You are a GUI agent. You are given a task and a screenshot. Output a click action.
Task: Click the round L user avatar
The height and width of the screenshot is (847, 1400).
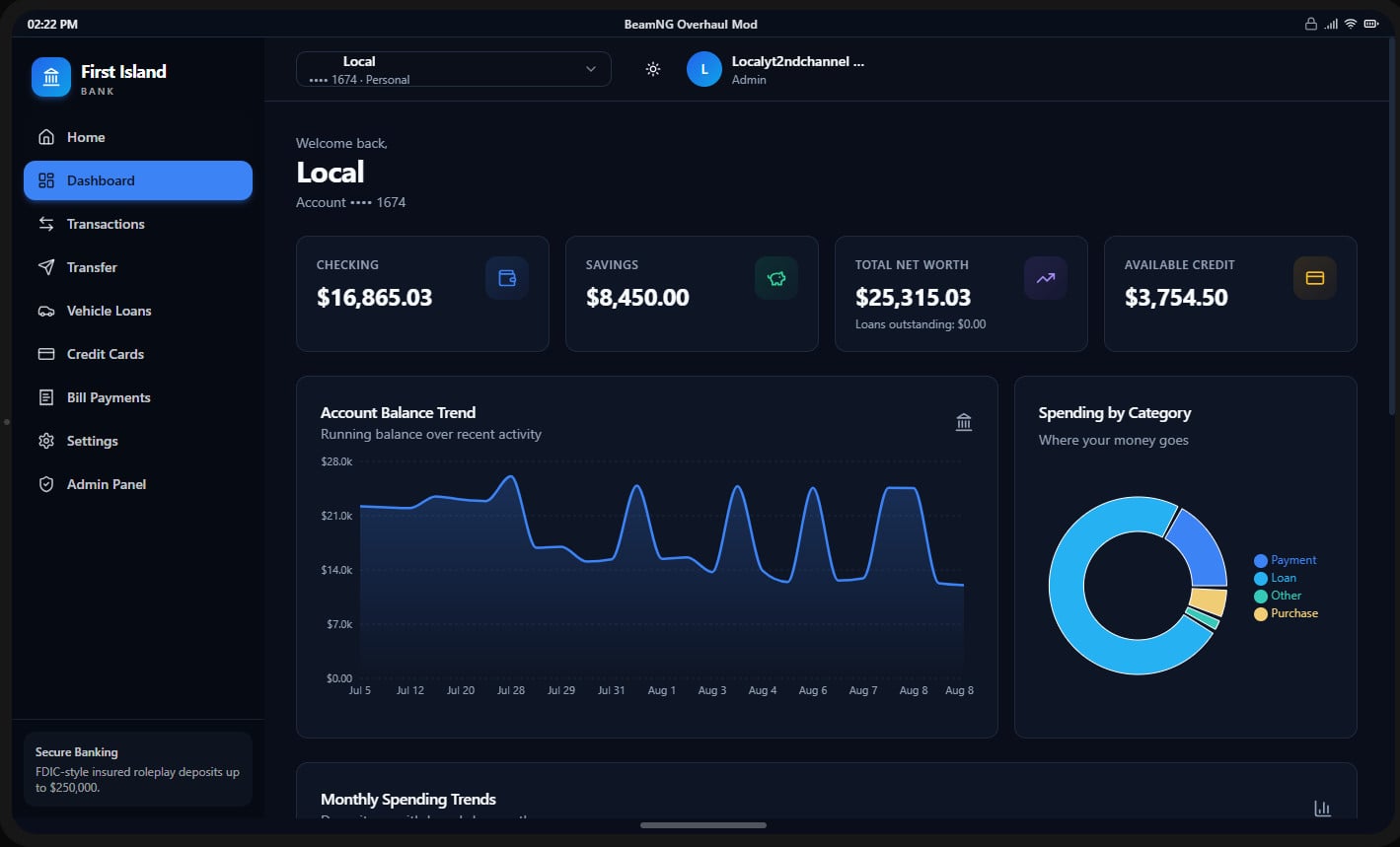pos(704,69)
